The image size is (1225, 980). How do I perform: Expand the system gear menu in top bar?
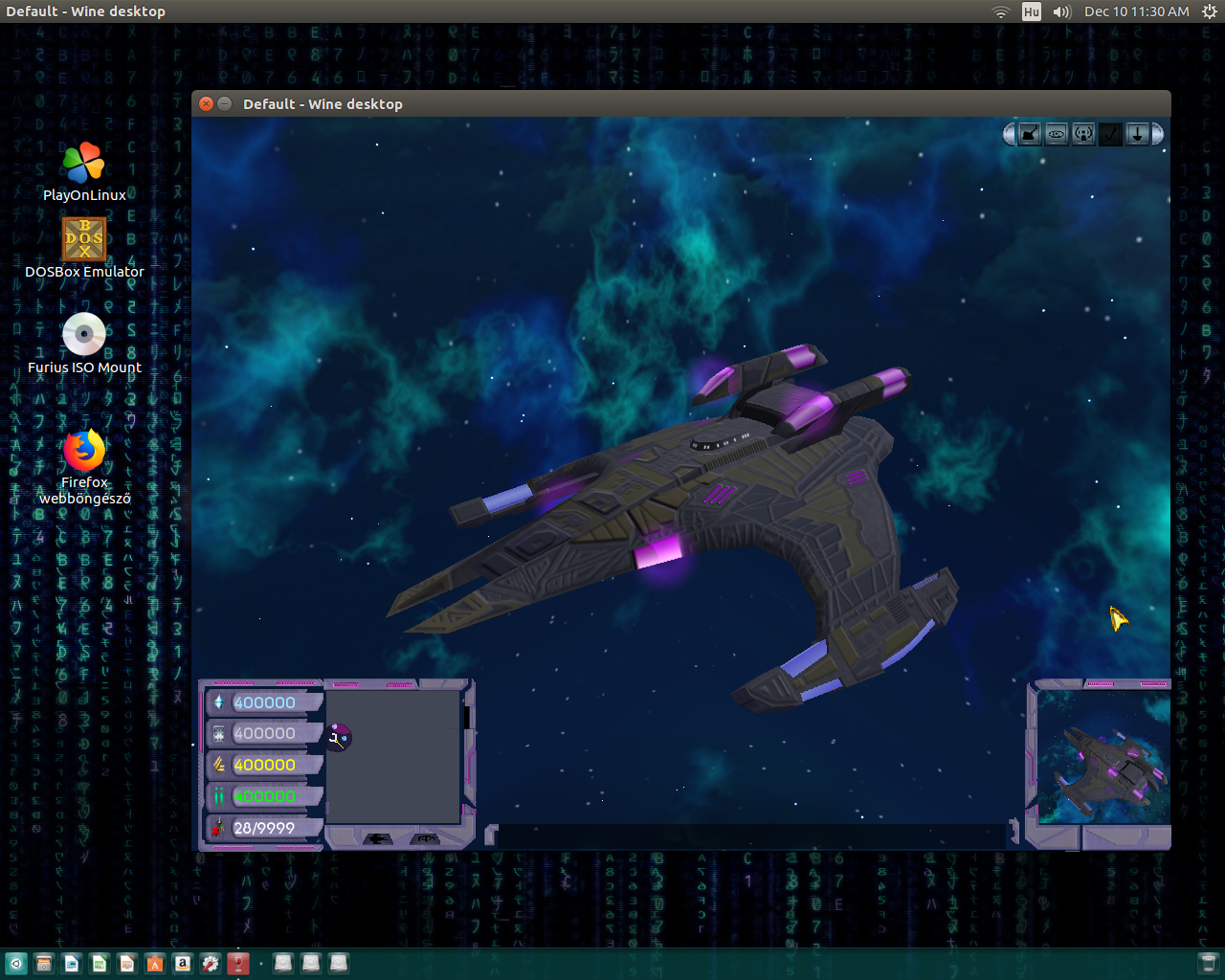pyautogui.click(x=1209, y=11)
